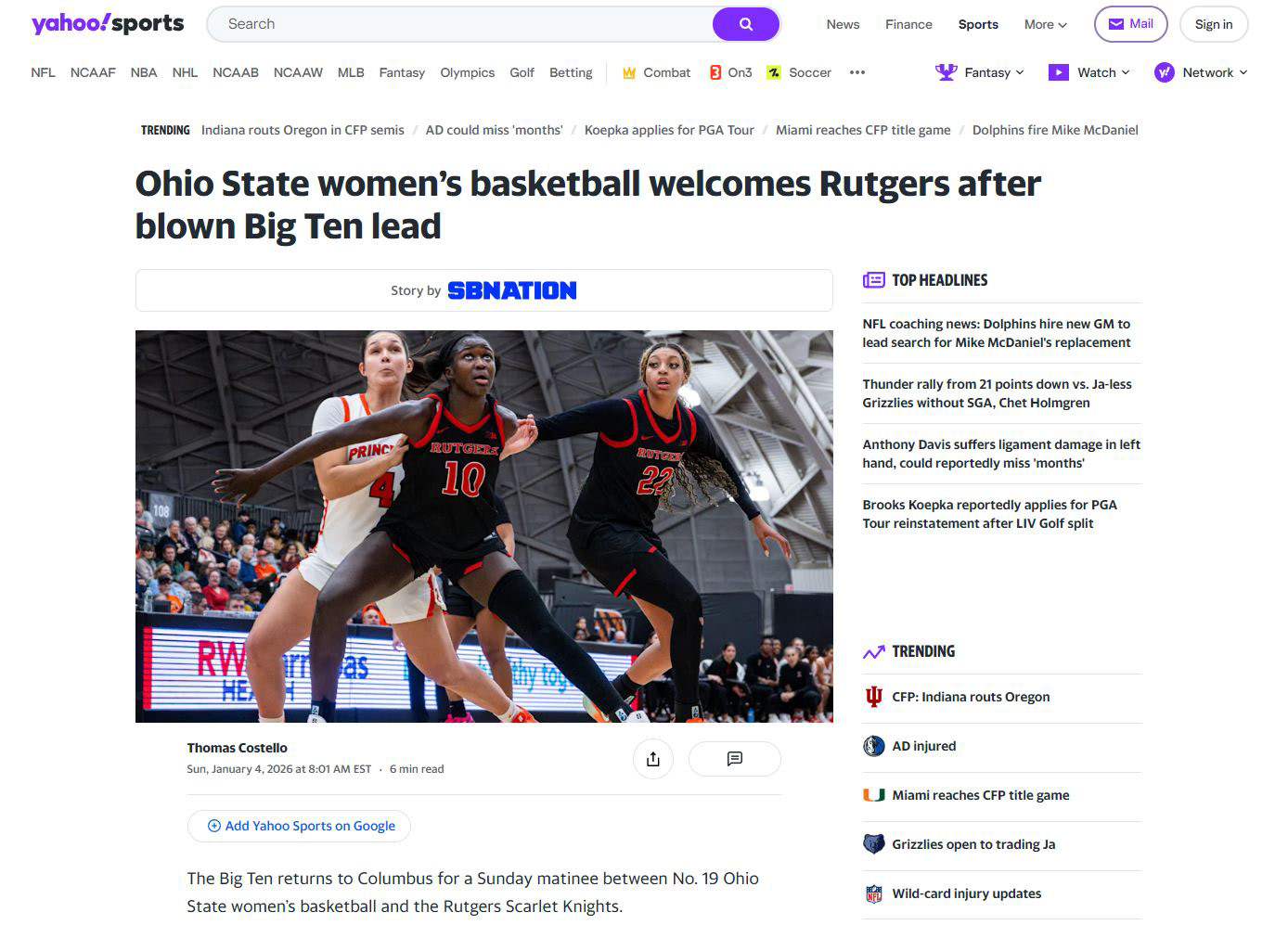Open the Mail button
Viewport: 1288px width, 925px height.
click(1130, 24)
